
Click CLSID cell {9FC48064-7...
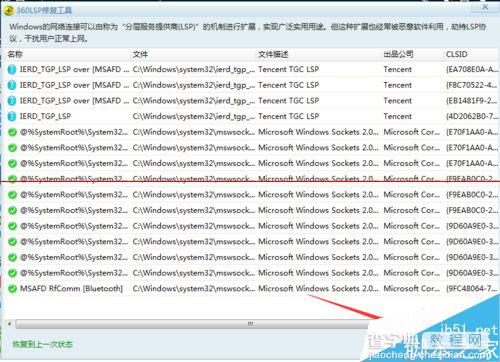(x=472, y=289)
